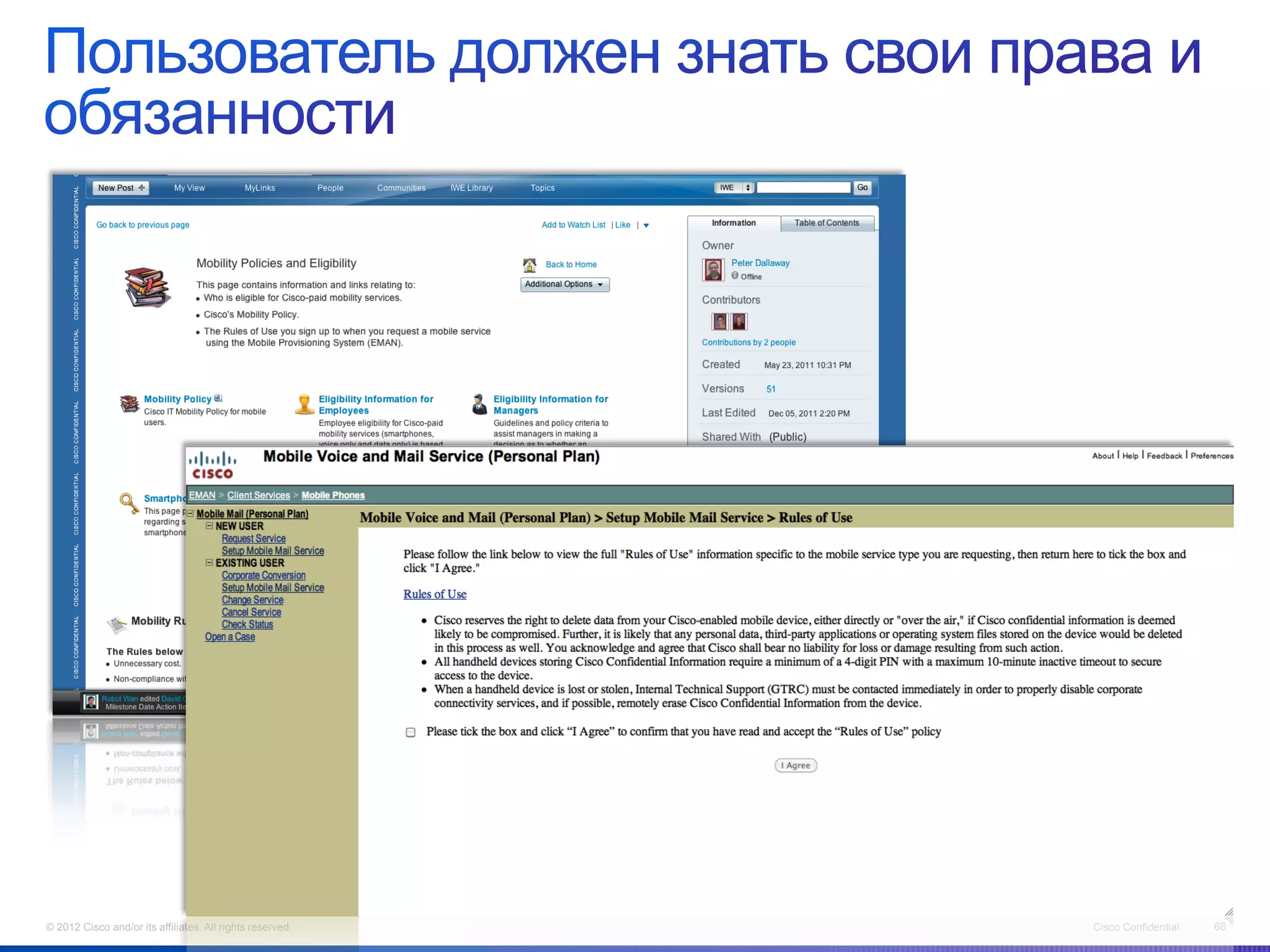Click the stacked books icon by the page title
The image size is (1270, 952).
[147, 288]
